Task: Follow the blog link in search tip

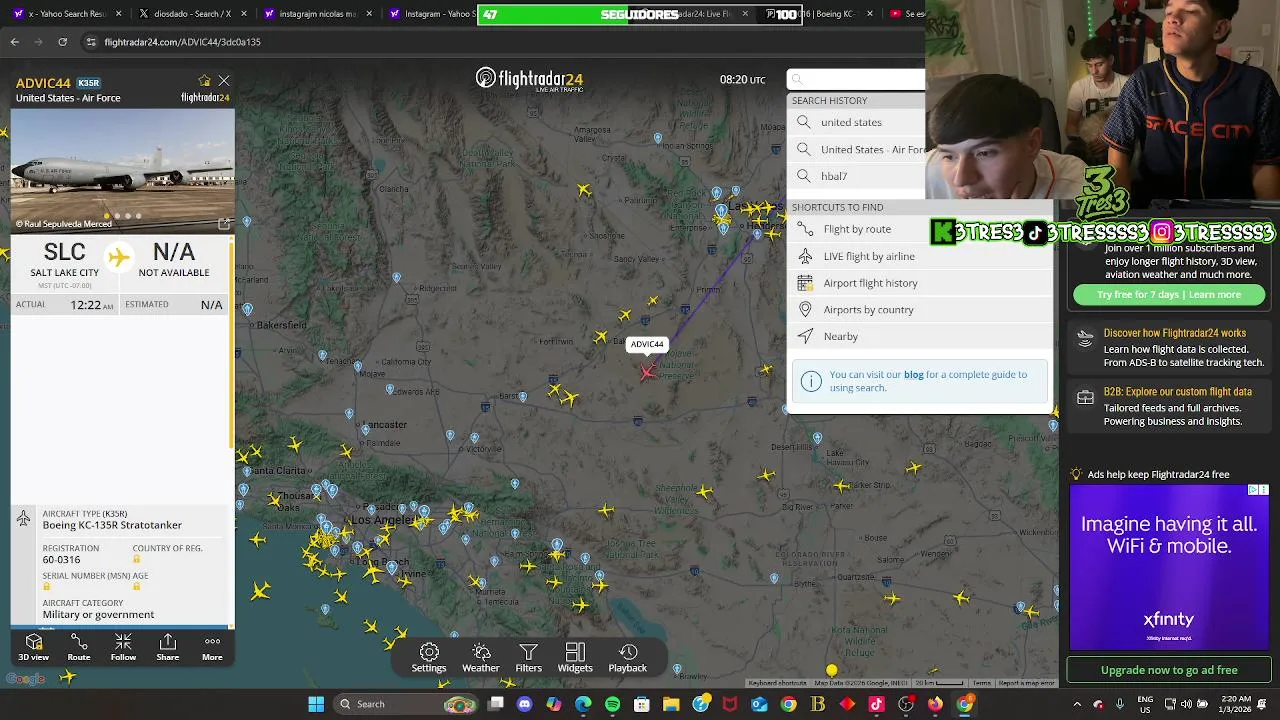Action: pos(913,374)
